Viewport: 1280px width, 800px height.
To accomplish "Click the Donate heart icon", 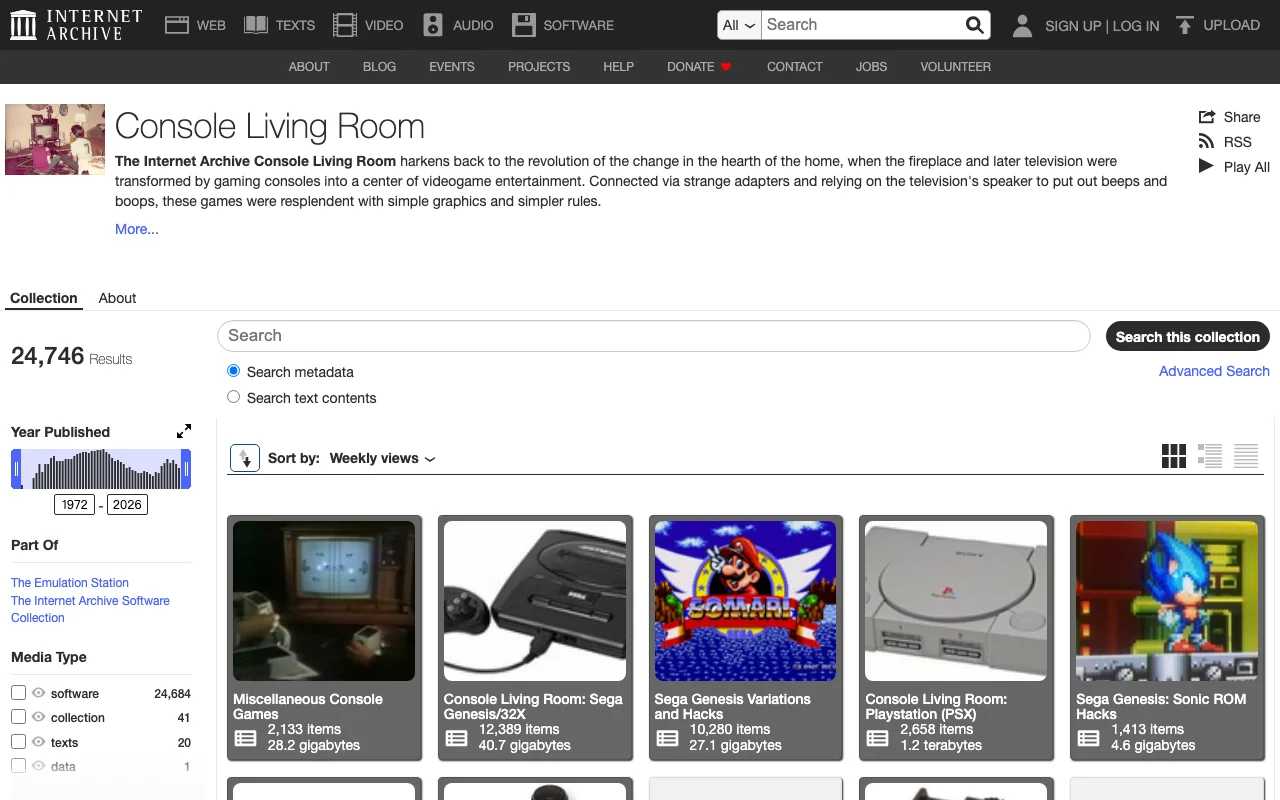I will (726, 67).
